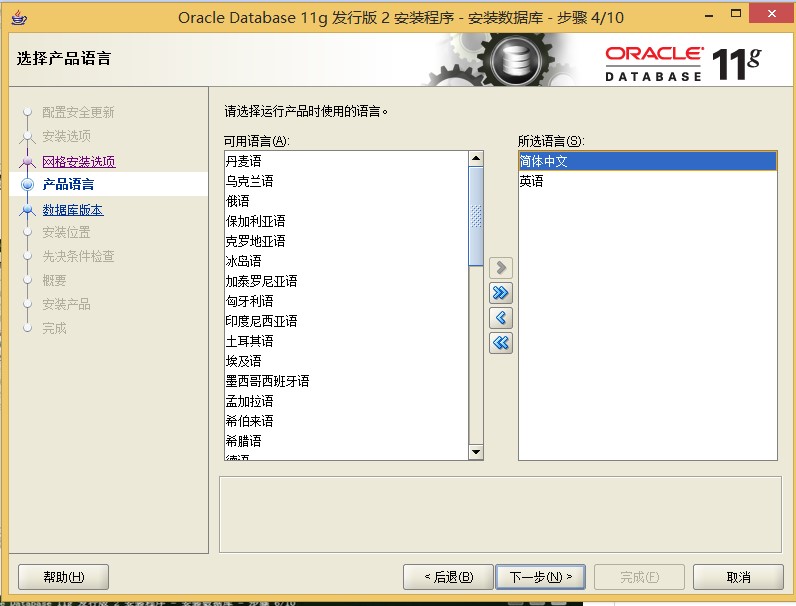Open 帮助 help button
This screenshot has height=606, width=796.
tap(64, 577)
